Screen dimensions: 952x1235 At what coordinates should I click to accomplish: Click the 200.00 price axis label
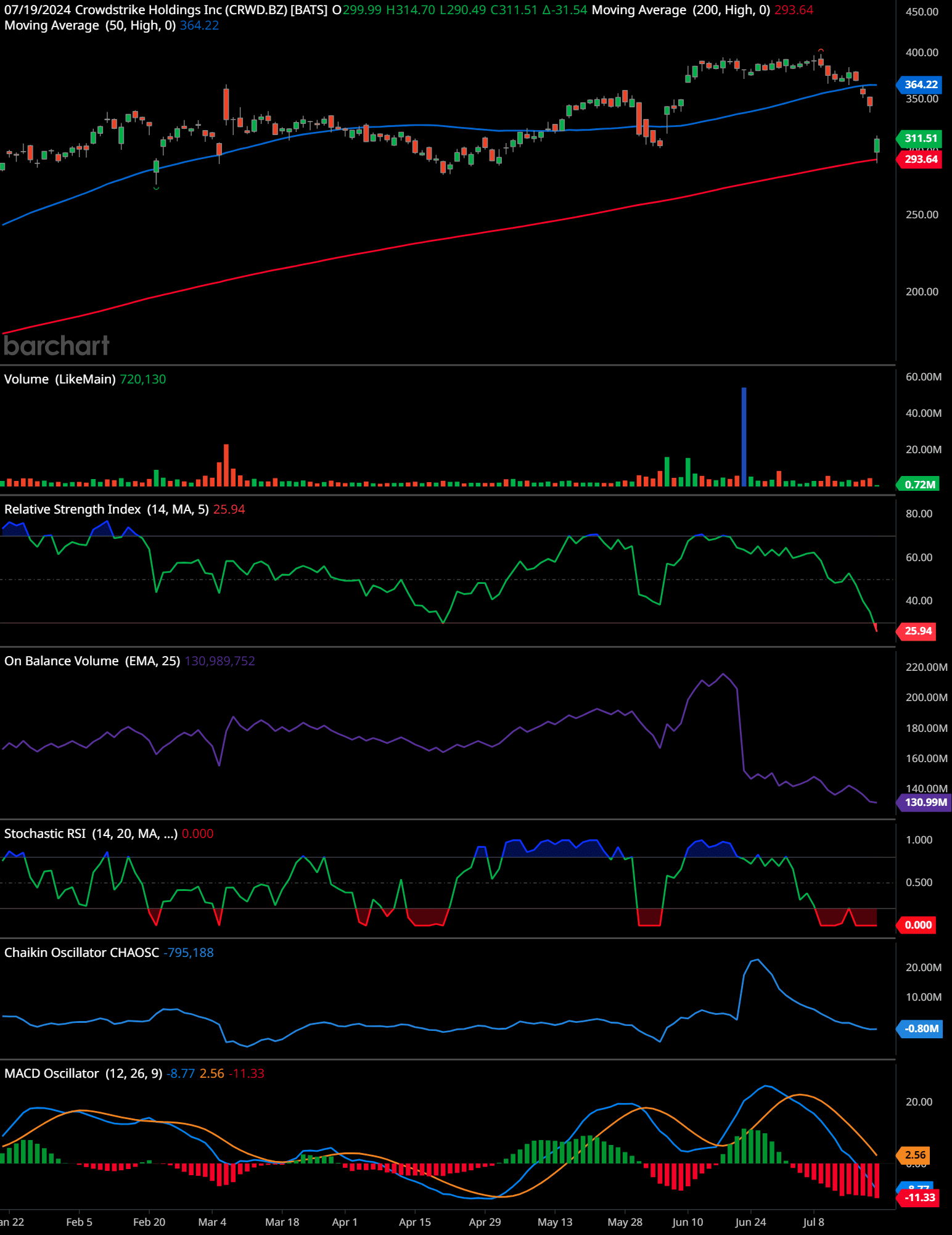click(922, 292)
